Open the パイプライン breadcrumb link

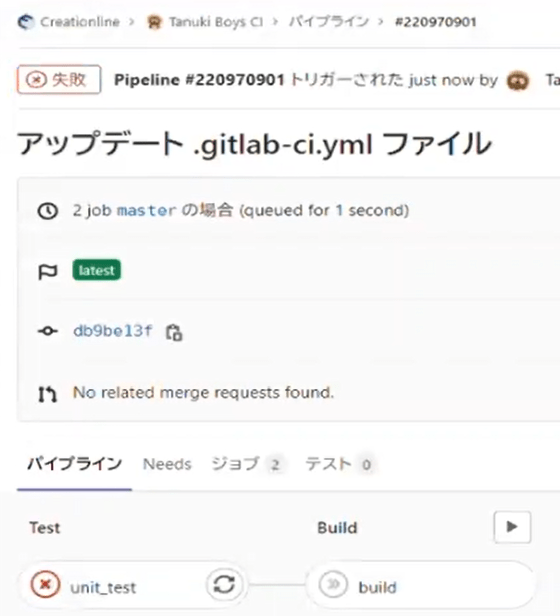pos(329,22)
